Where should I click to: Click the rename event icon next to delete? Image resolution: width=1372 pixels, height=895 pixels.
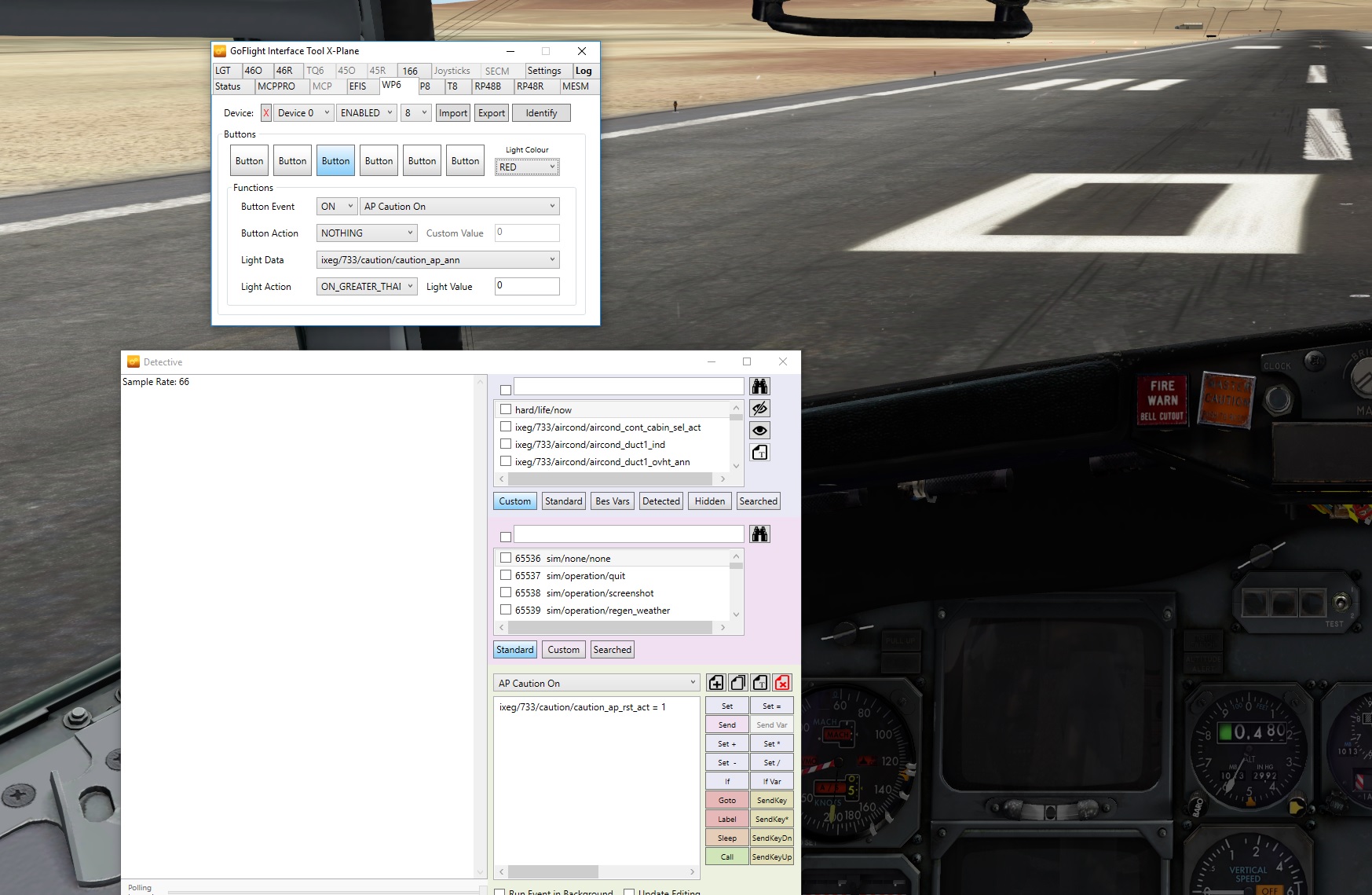[x=759, y=683]
